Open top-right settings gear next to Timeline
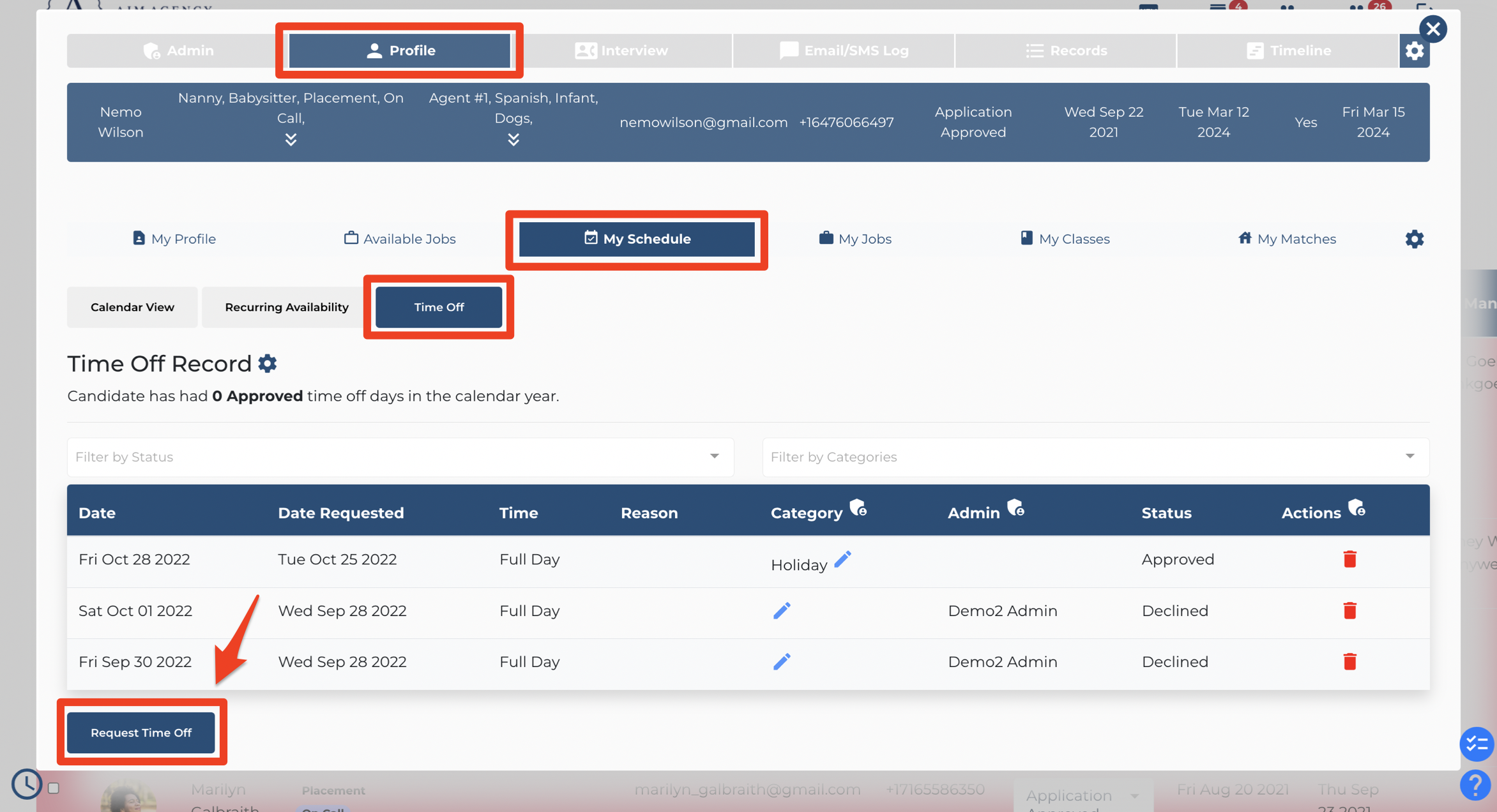Screen dimensions: 1497x812 tap(1414, 51)
